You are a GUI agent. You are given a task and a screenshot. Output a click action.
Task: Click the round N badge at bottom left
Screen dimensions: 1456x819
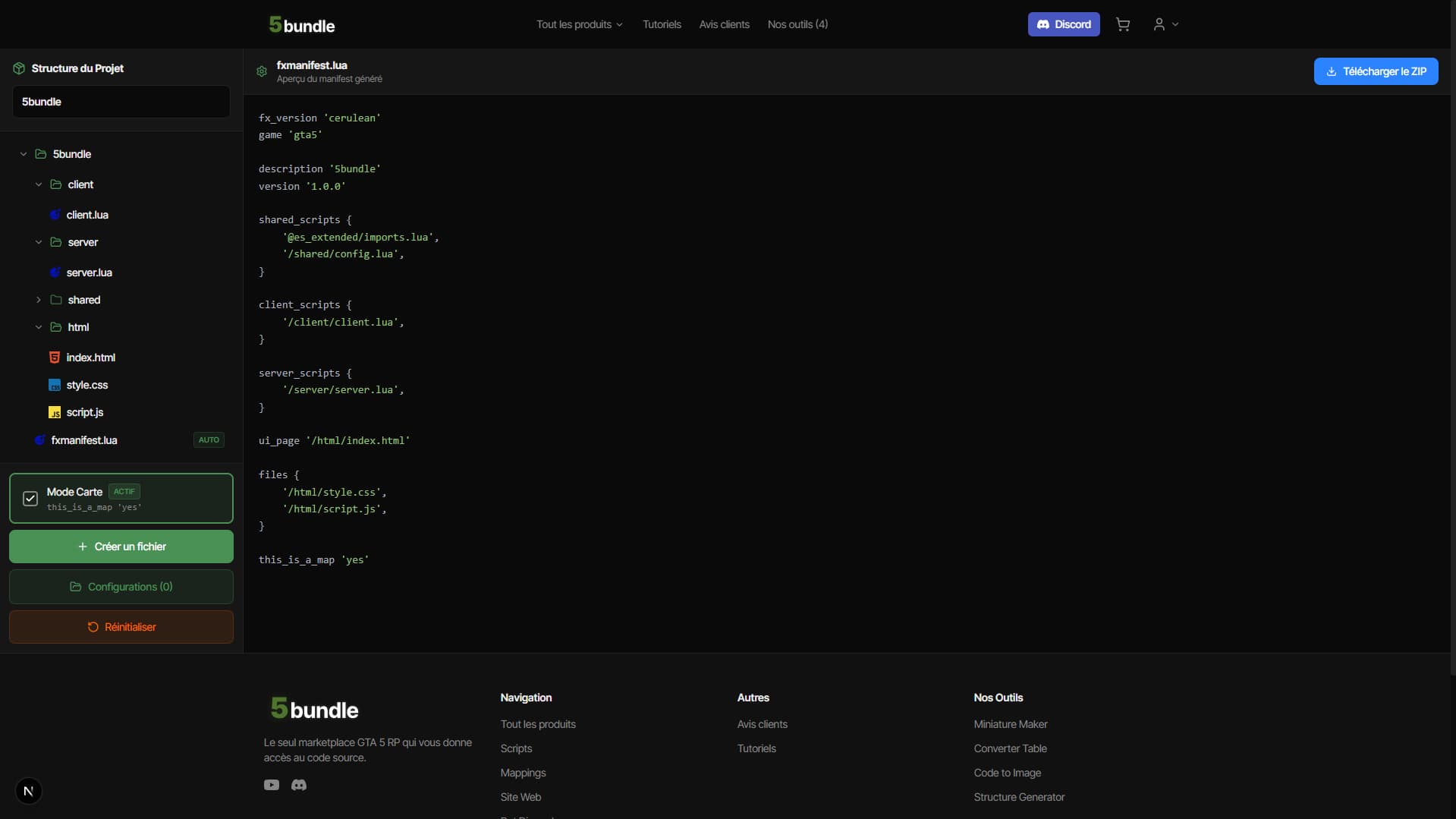point(29,792)
